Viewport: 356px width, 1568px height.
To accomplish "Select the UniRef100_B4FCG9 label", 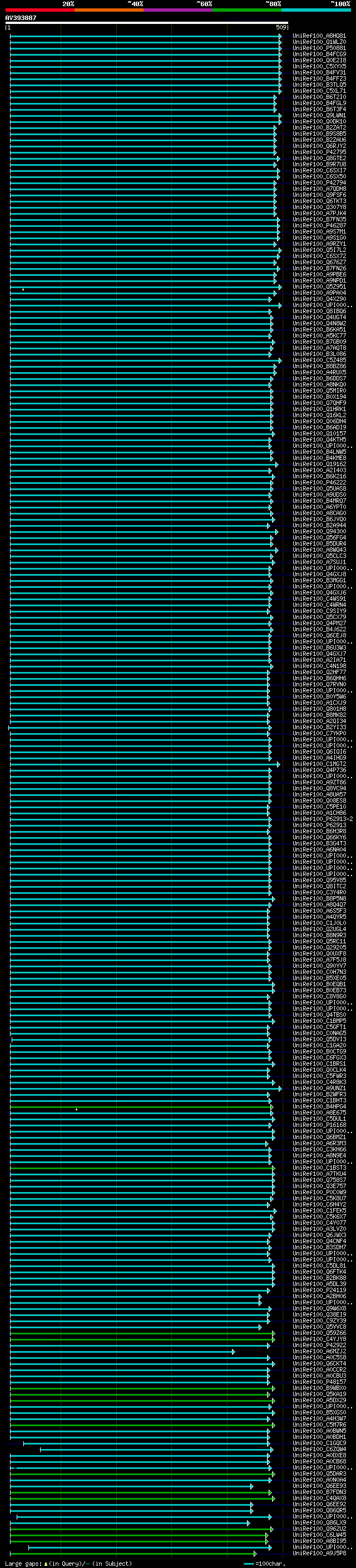I will point(319,54).
